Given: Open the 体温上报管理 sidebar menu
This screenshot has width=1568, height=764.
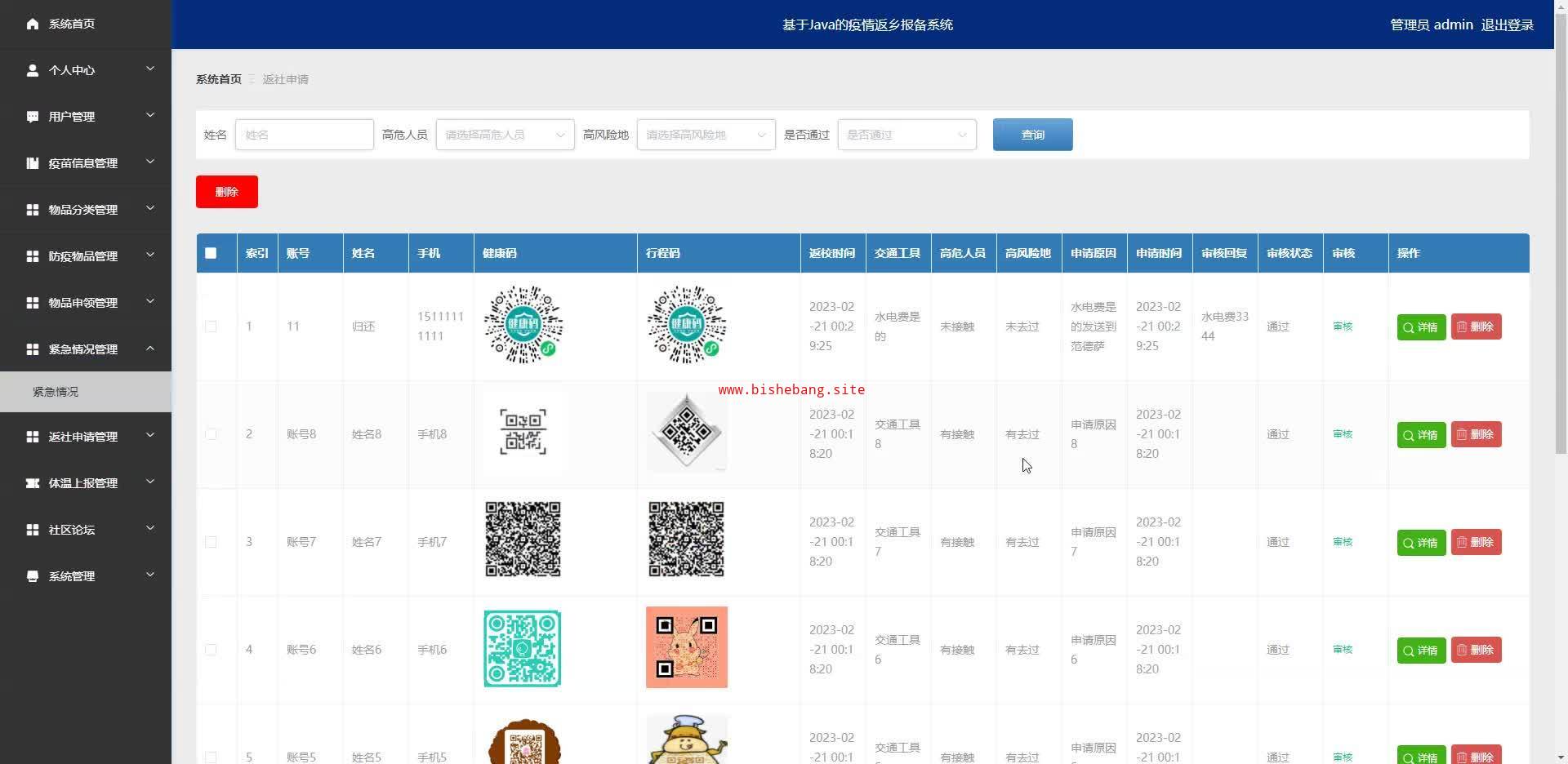Looking at the screenshot, I should [86, 483].
